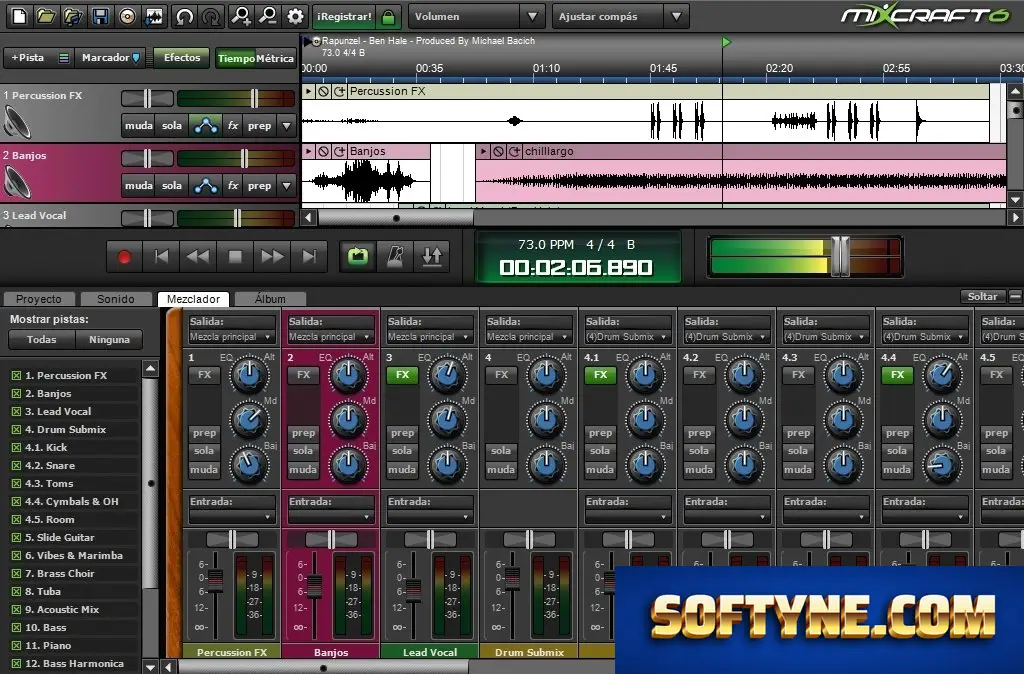The width and height of the screenshot is (1024, 674).
Task: Enable loop playback mode icon
Action: tap(358, 257)
